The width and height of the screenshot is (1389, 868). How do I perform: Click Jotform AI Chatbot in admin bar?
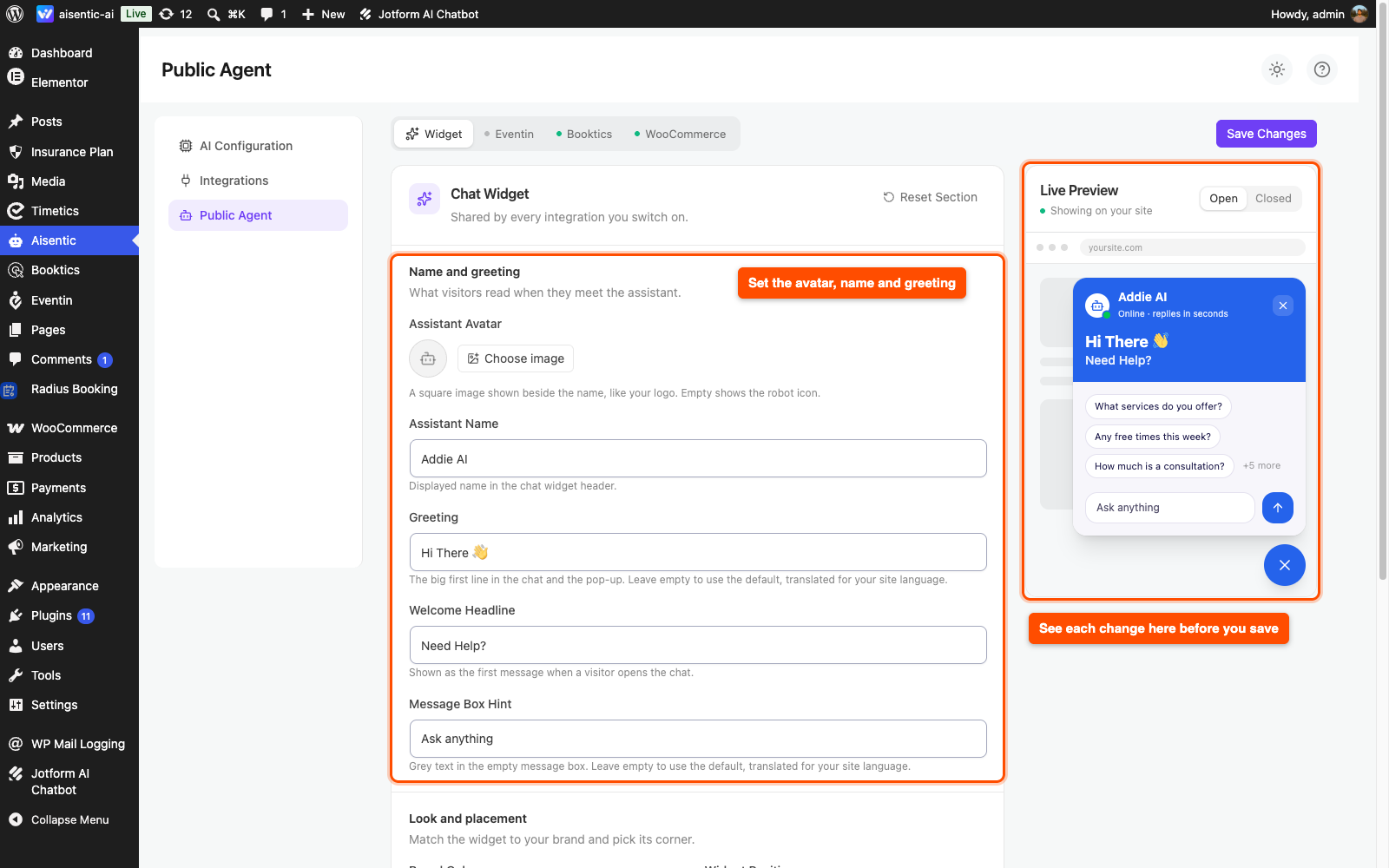[419, 14]
